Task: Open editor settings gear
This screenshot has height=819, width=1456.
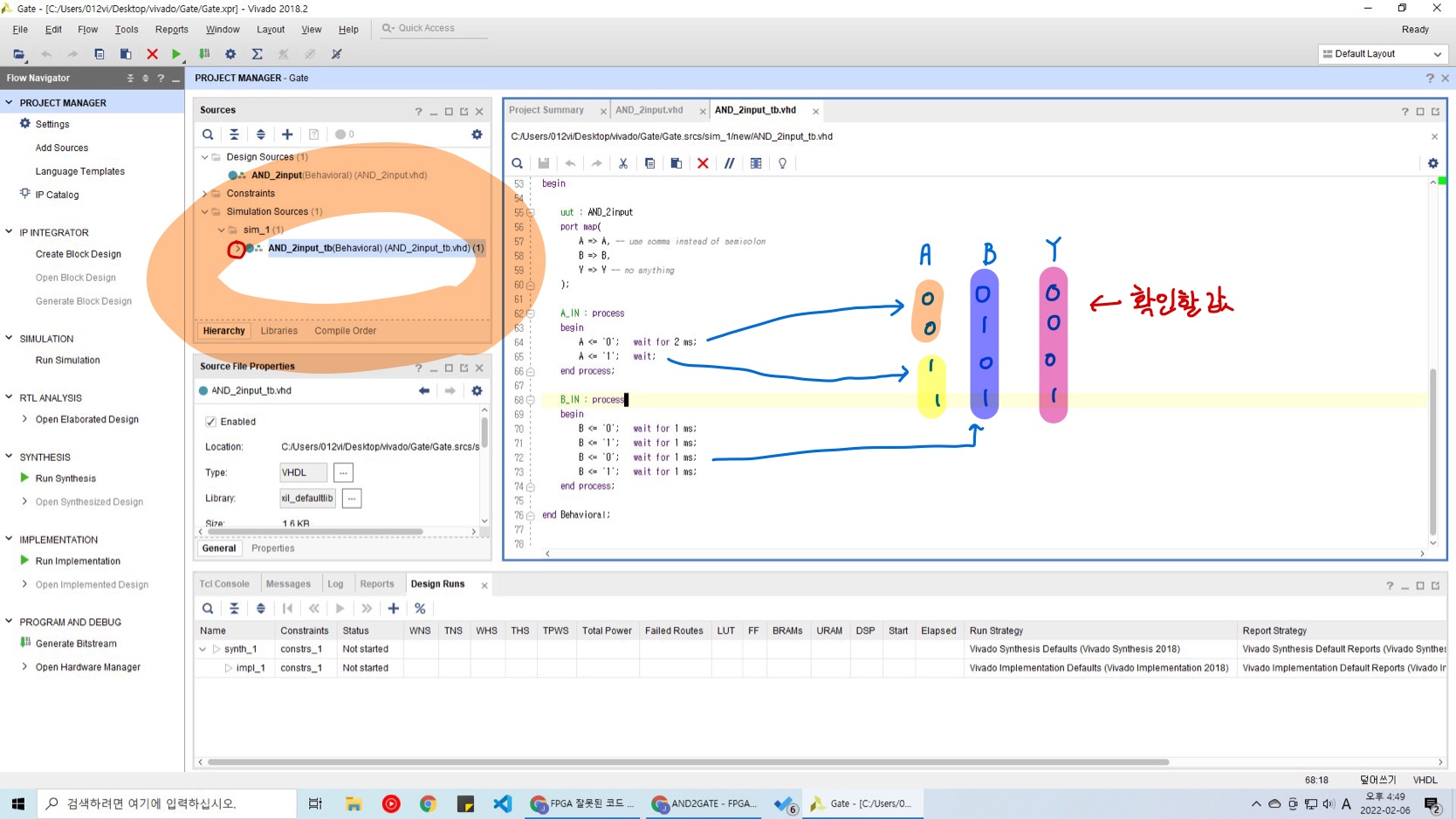Action: 1432,163
